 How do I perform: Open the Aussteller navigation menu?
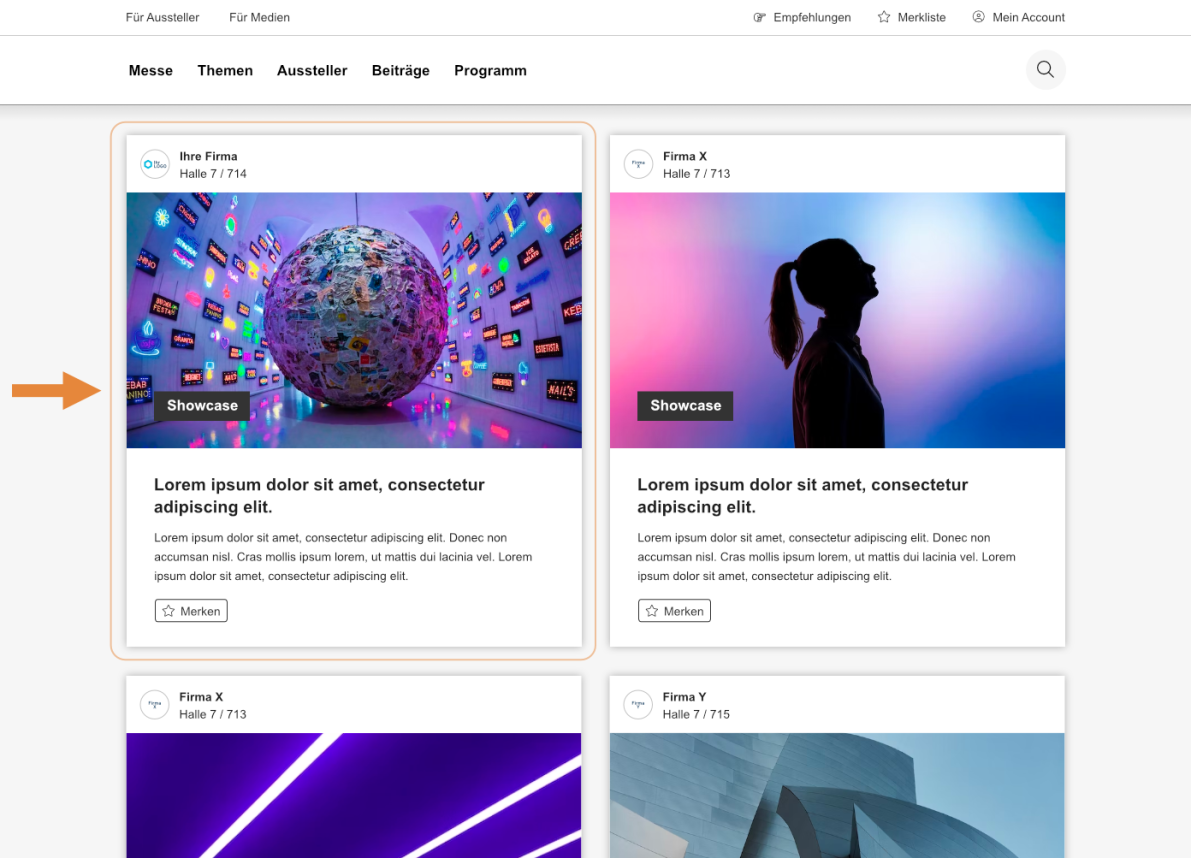point(312,70)
